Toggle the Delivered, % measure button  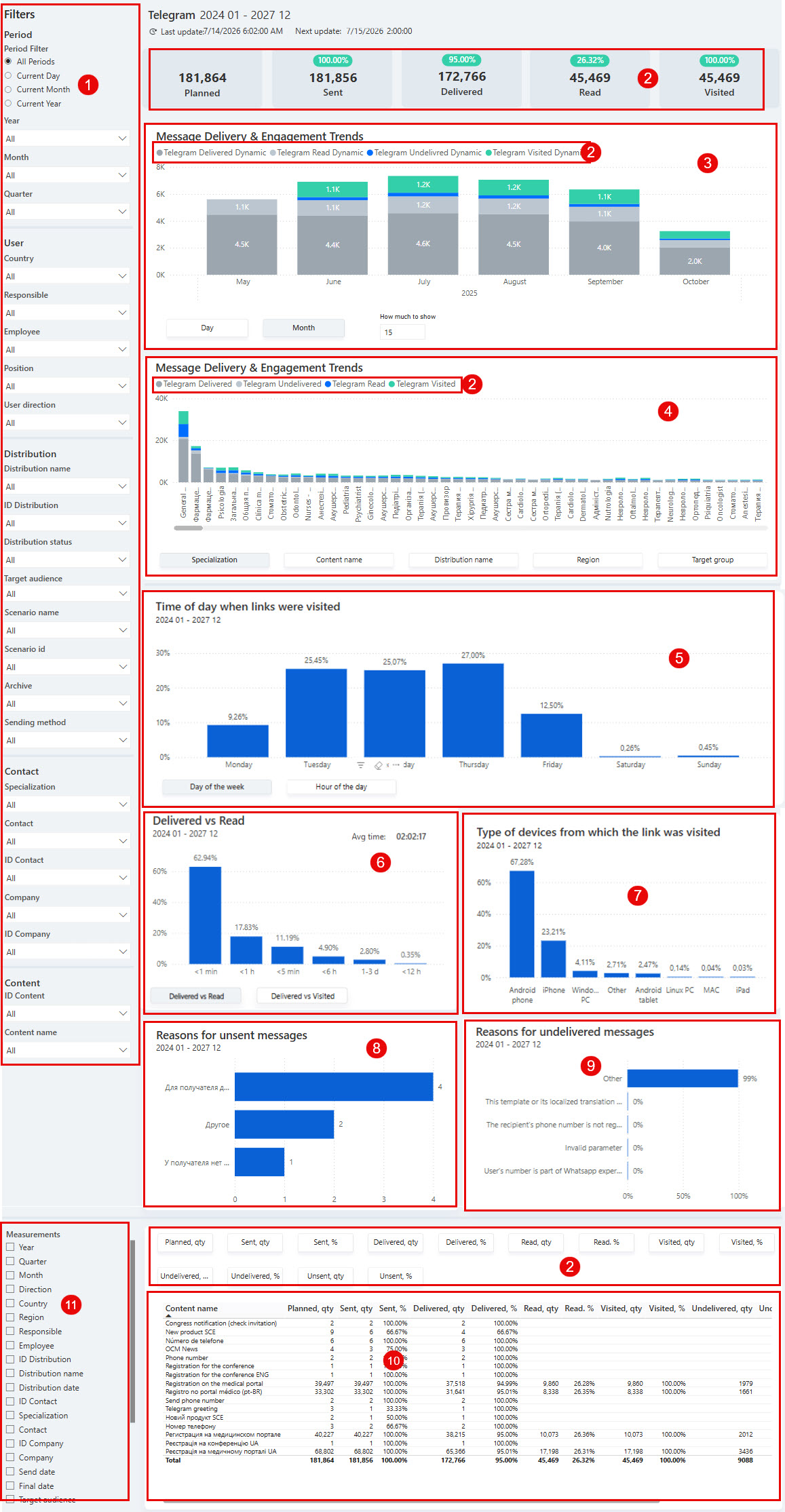click(465, 1242)
